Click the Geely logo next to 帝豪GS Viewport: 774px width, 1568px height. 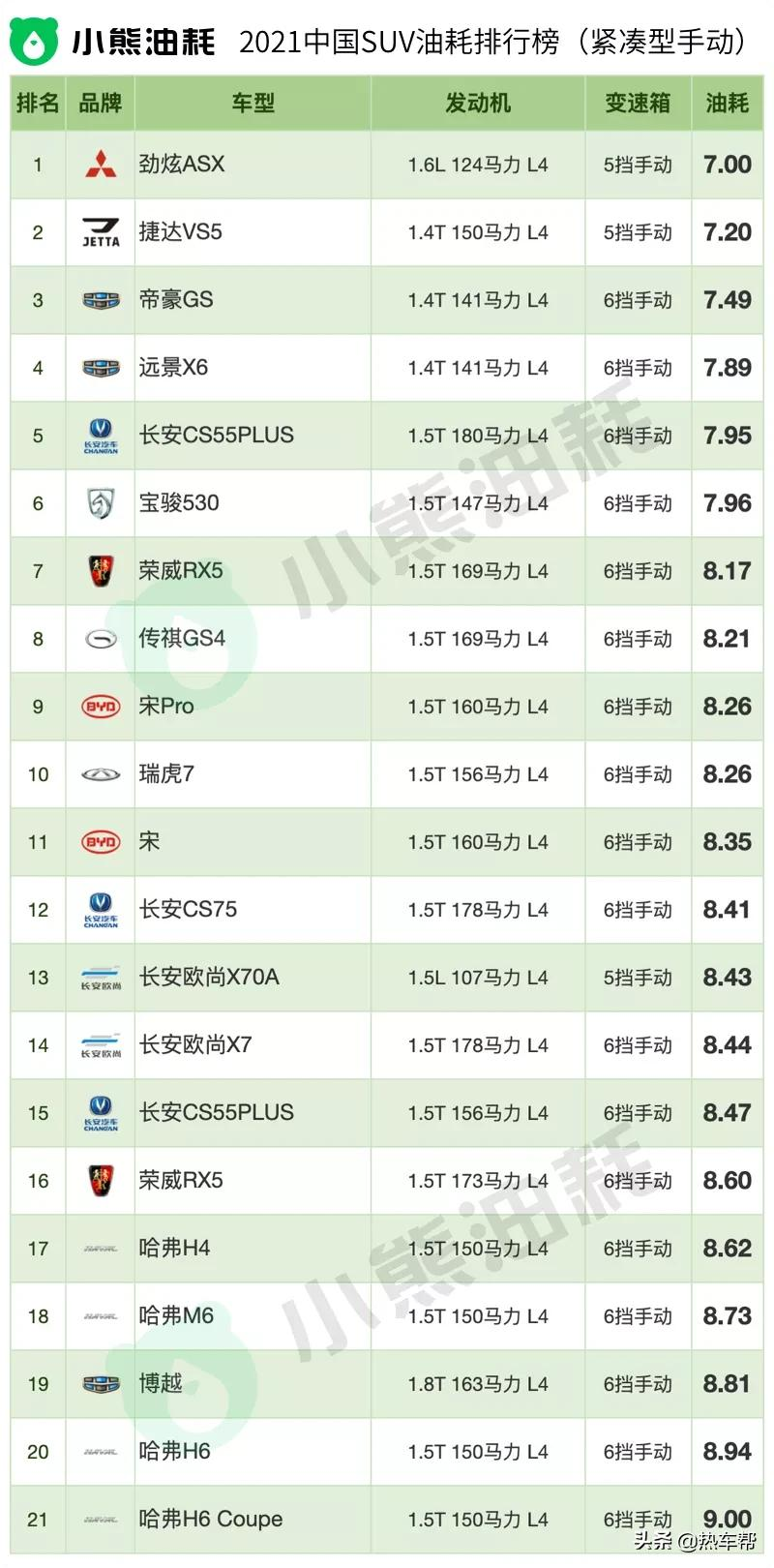(101, 300)
